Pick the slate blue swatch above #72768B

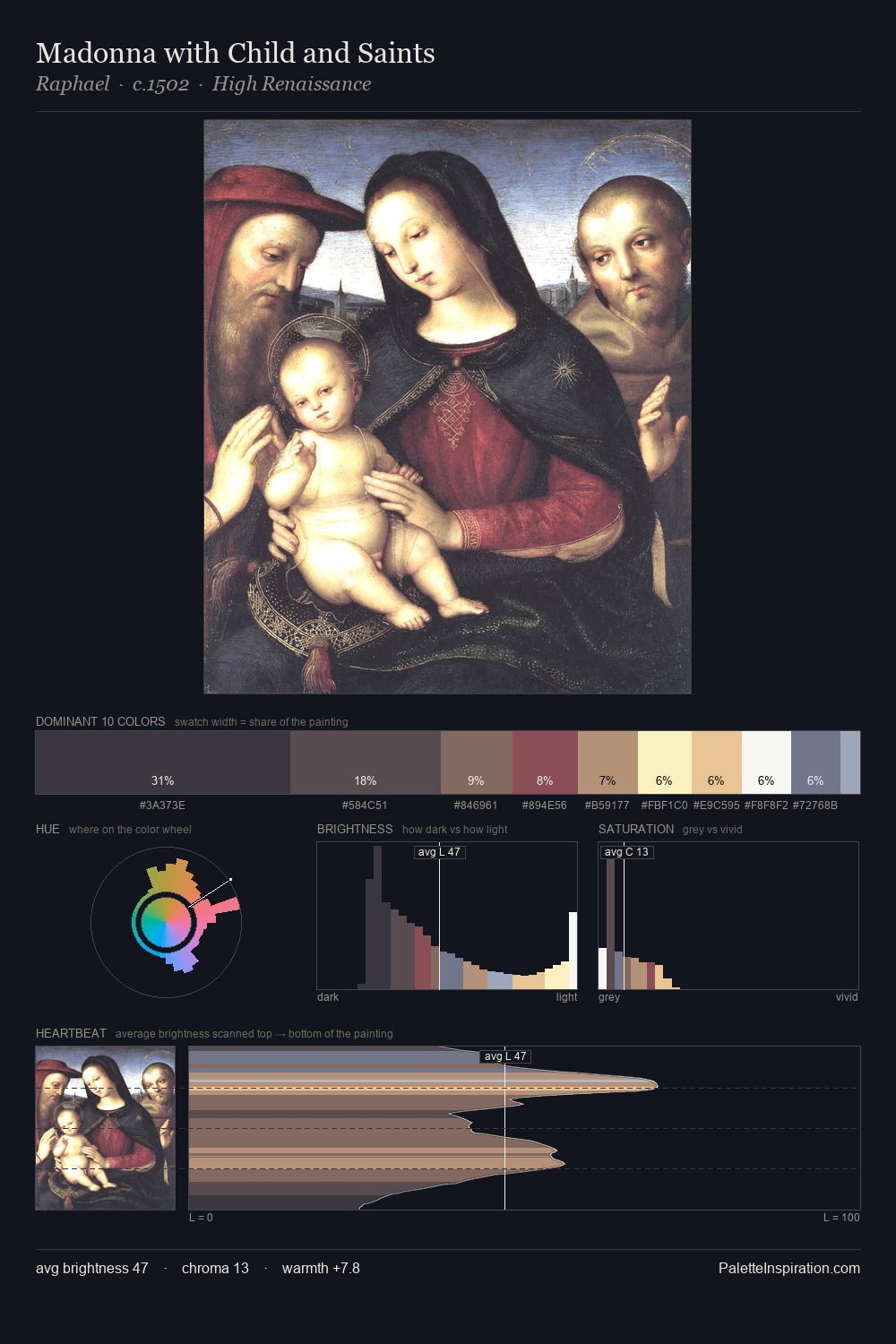coord(815,762)
